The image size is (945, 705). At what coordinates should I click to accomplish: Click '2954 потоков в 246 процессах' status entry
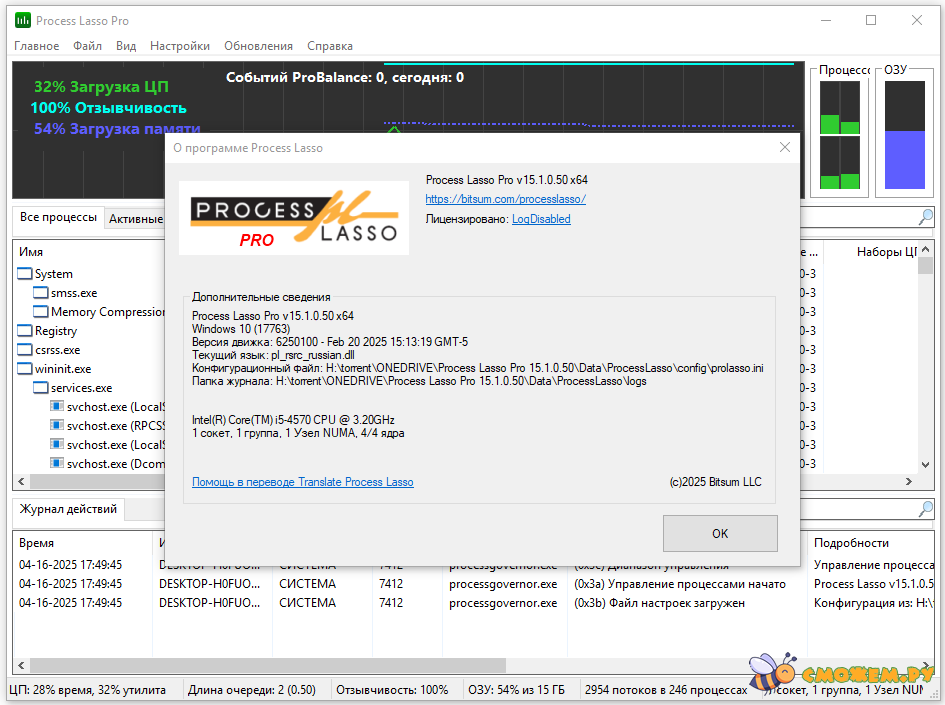(666, 690)
